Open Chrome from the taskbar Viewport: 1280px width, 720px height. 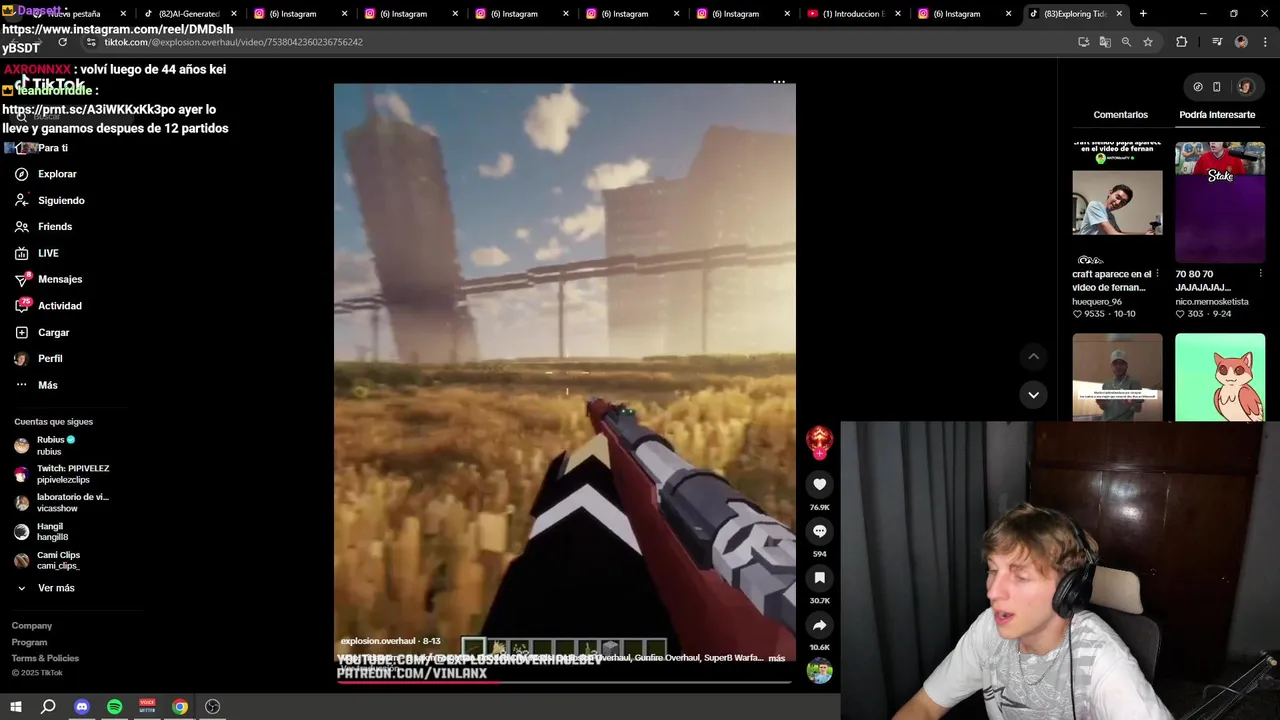(180, 707)
